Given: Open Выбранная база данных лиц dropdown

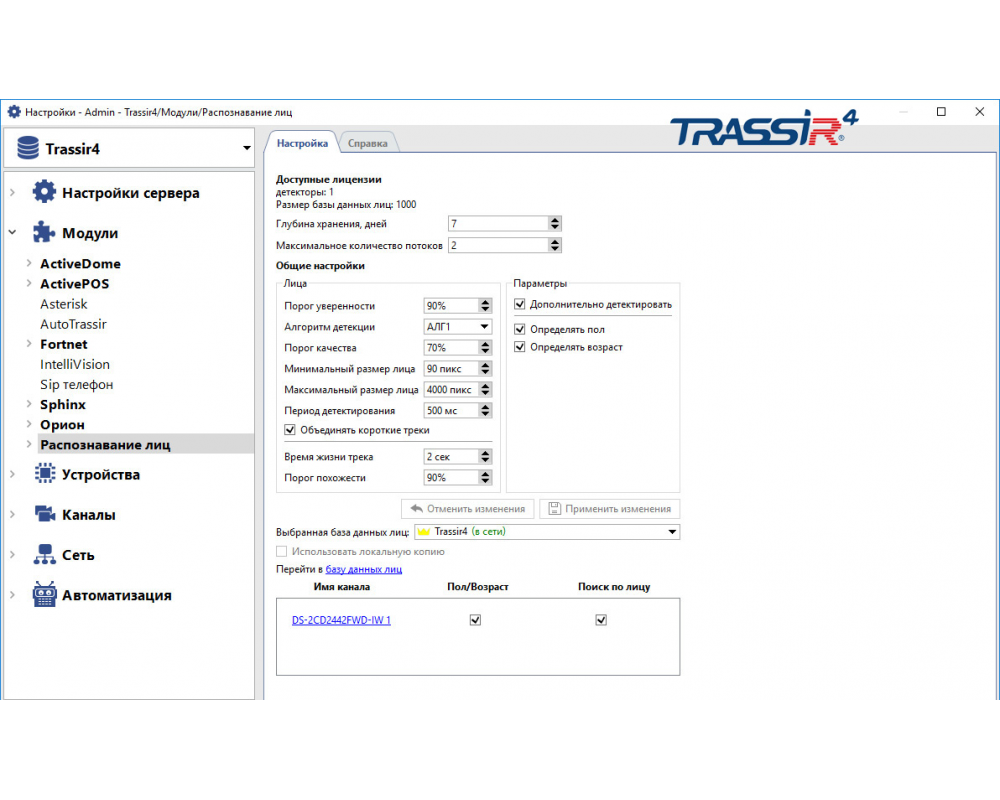Looking at the screenshot, I should pyautogui.click(x=547, y=531).
